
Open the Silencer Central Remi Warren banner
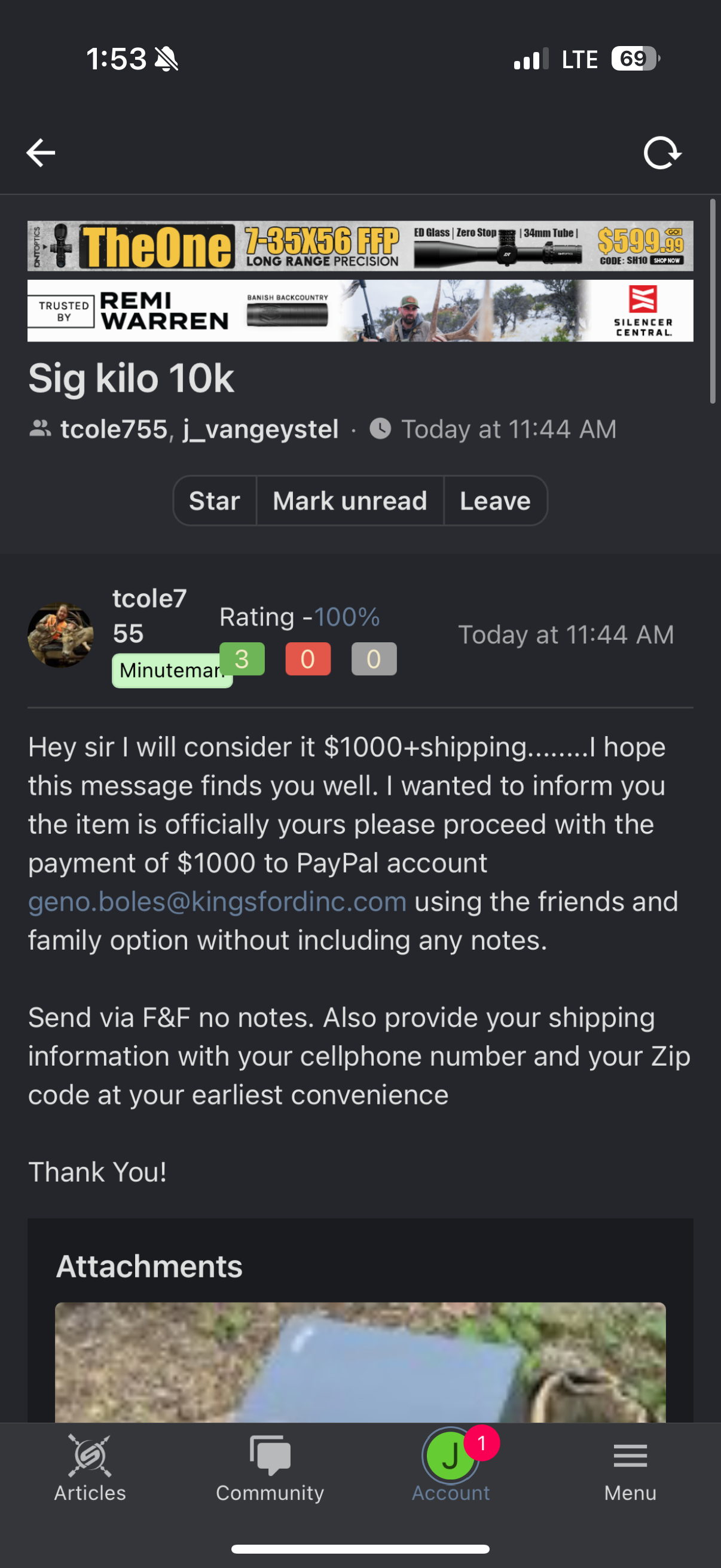click(x=360, y=310)
